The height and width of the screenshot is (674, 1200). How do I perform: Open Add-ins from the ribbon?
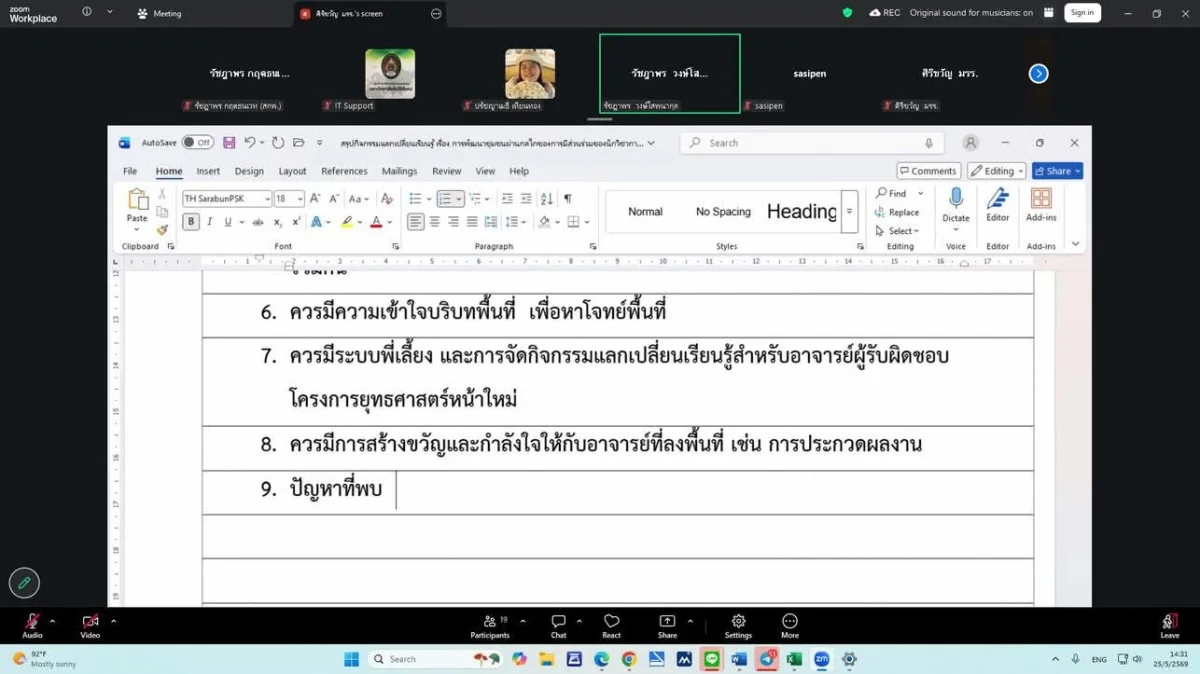[x=1041, y=204]
